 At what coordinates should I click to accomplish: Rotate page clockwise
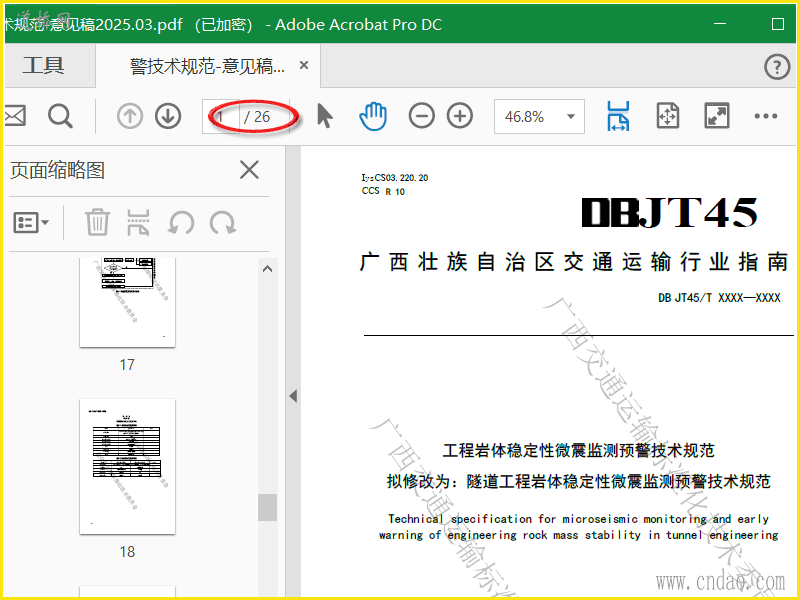223,223
